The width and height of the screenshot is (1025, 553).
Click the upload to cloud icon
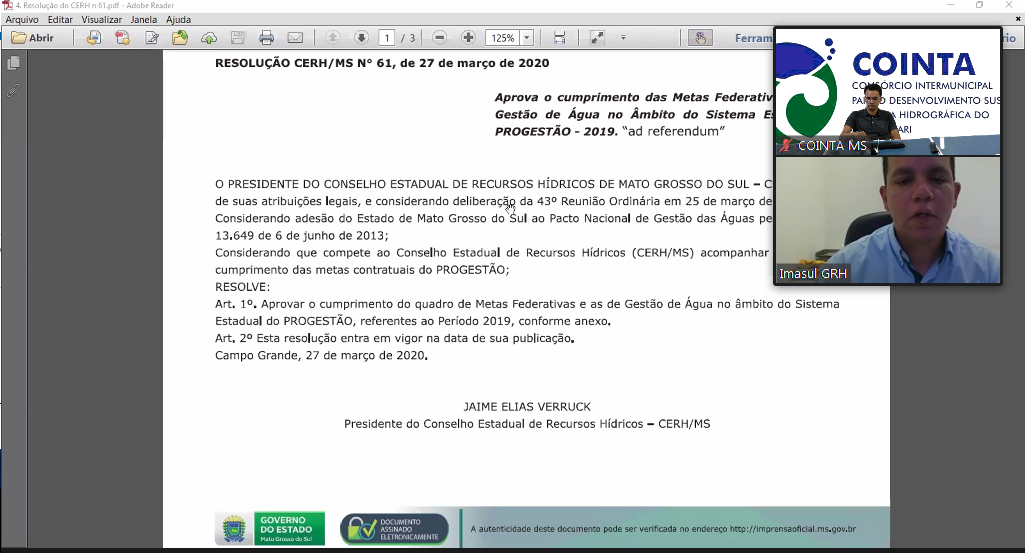tap(209, 38)
